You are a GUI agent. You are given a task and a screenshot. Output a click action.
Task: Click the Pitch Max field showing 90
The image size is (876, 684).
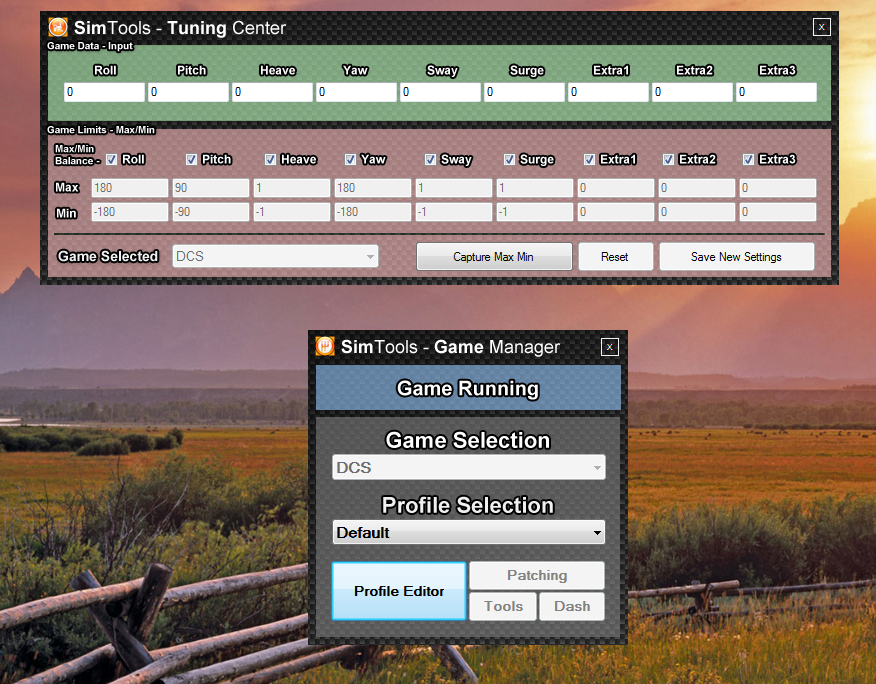click(211, 188)
